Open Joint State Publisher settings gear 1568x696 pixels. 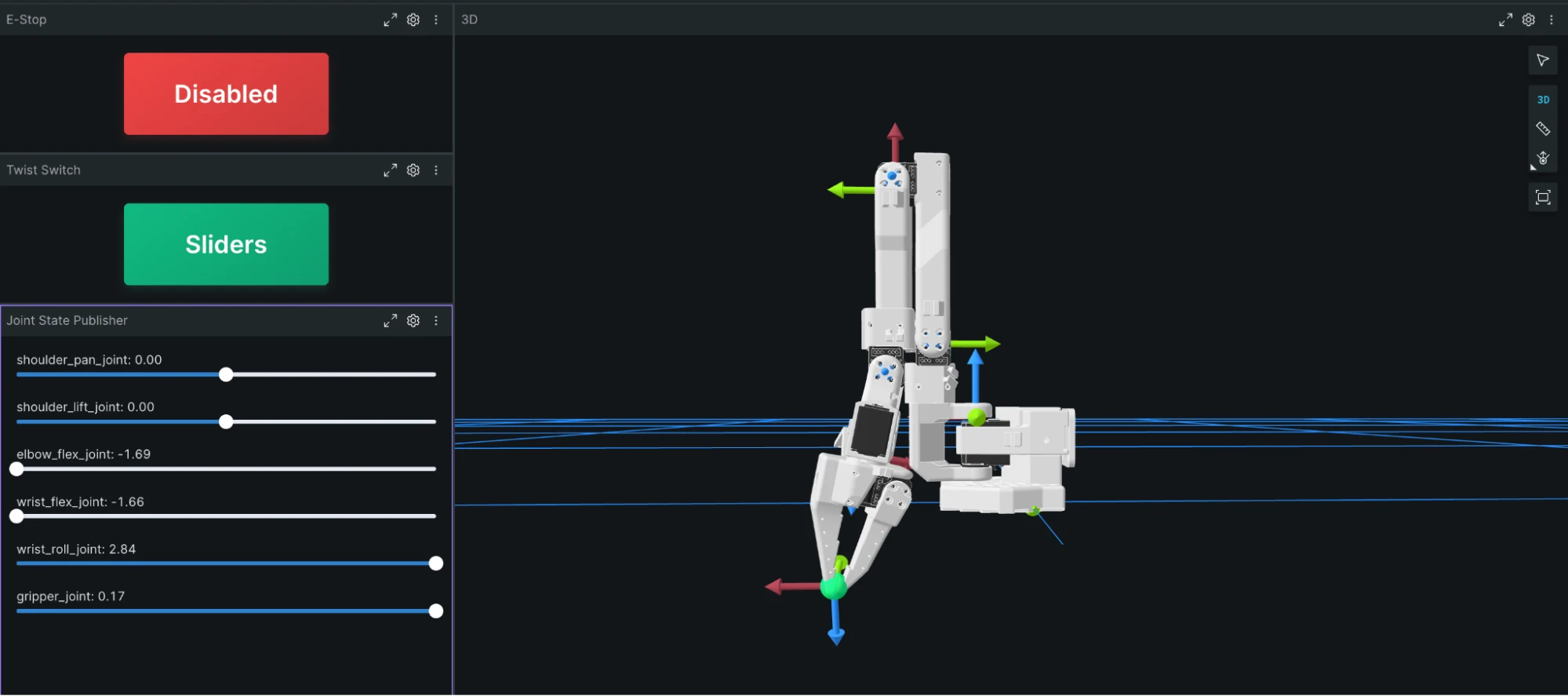click(413, 321)
